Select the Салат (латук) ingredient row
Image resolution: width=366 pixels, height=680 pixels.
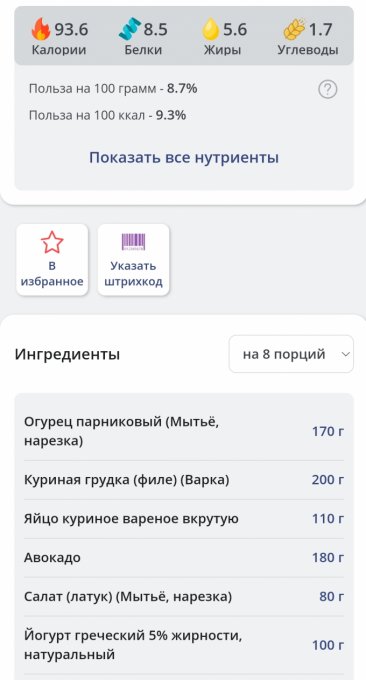click(x=184, y=597)
